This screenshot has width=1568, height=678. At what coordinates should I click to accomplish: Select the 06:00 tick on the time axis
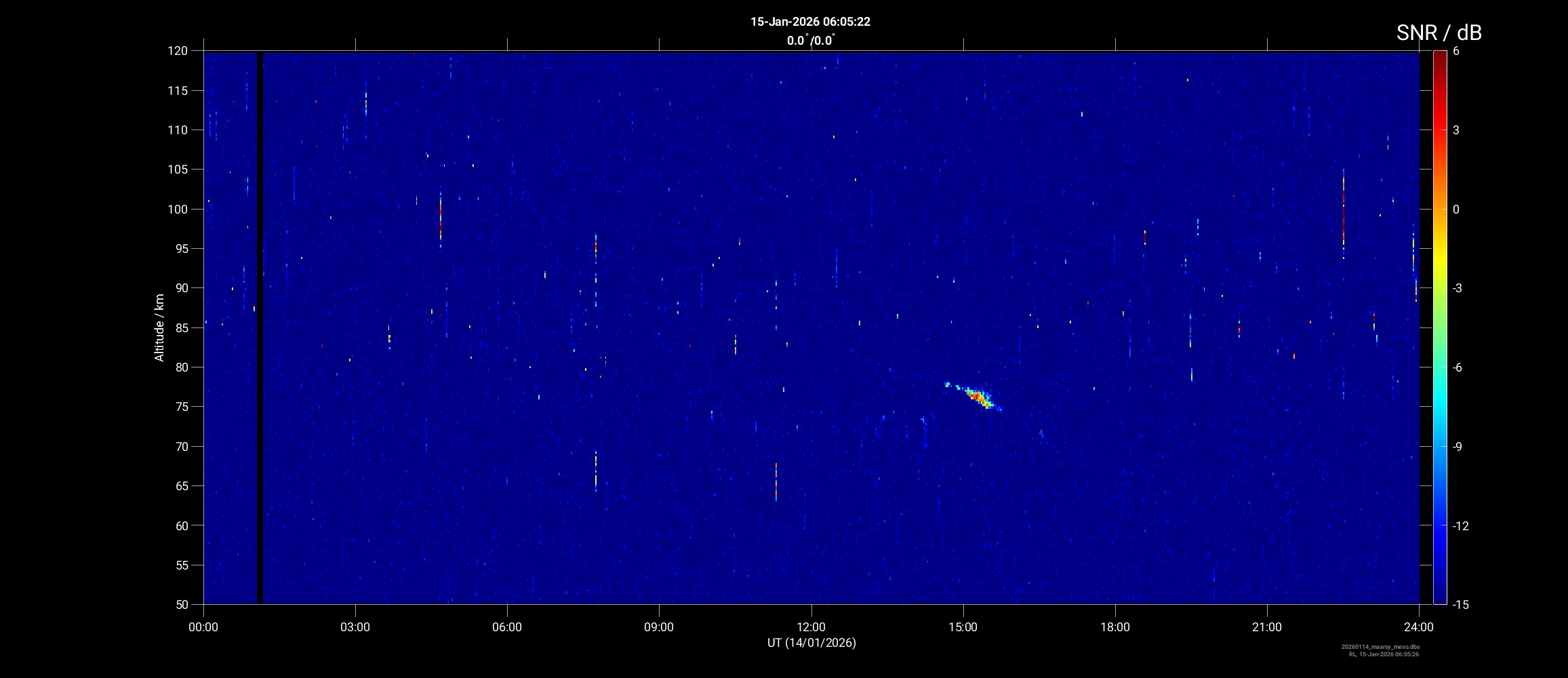pos(507,627)
